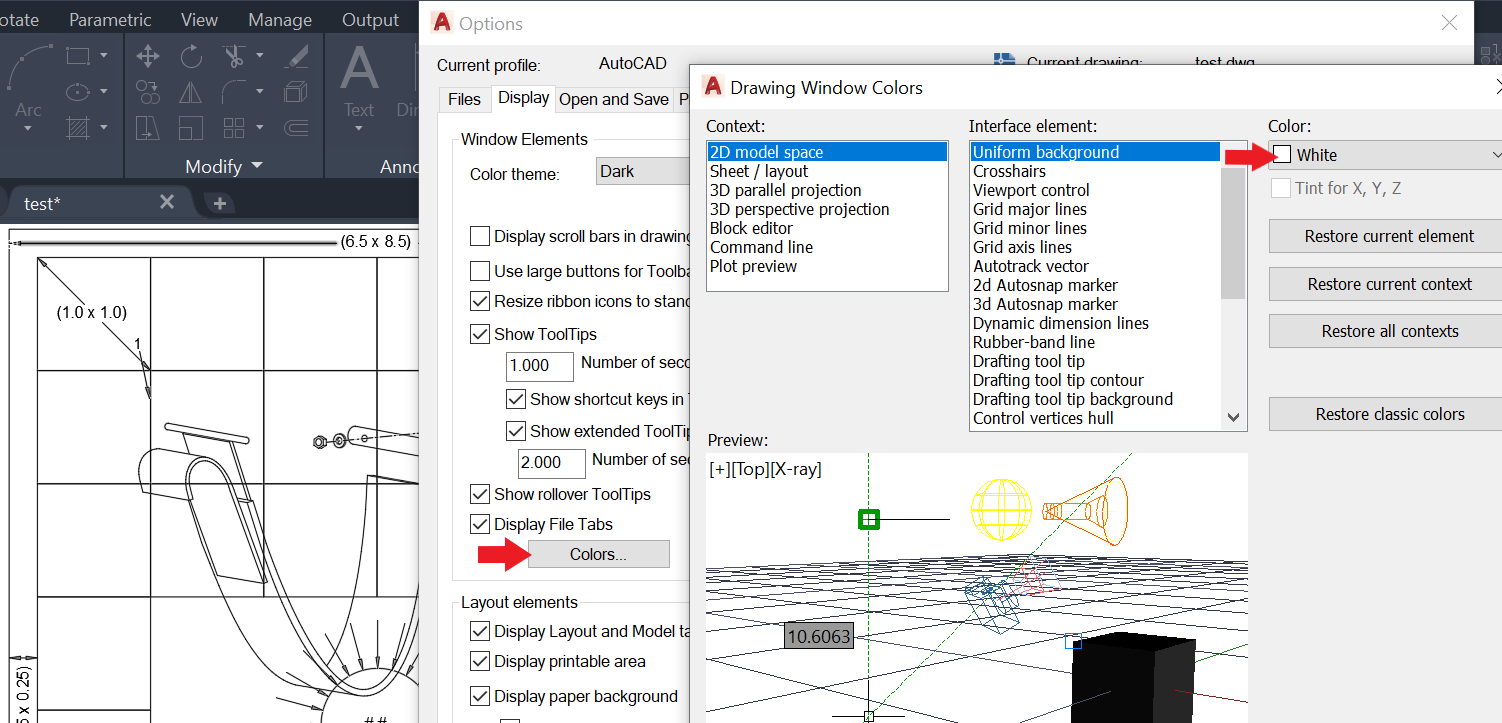Uncheck Show ToolTips option

click(x=480, y=334)
